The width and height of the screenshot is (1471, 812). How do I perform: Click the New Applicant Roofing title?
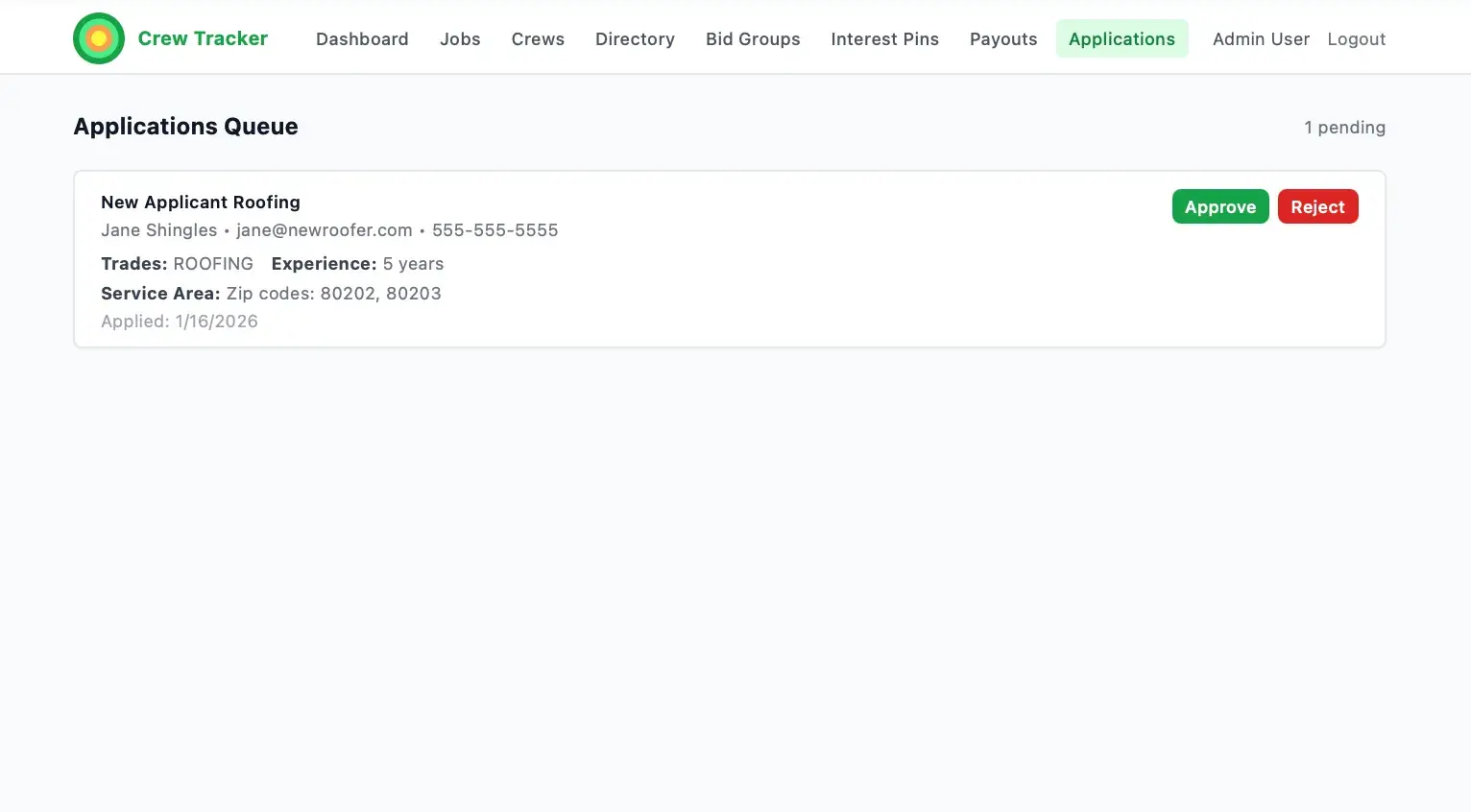point(201,203)
